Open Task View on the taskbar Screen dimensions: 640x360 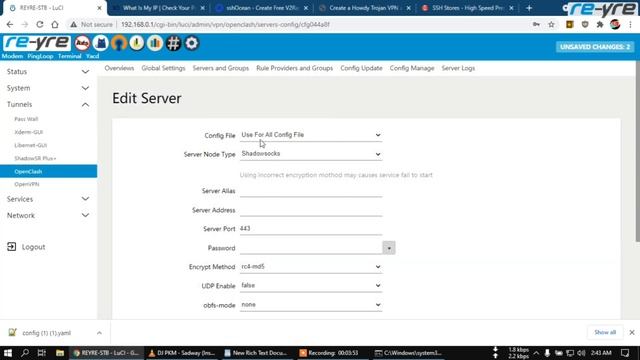(42, 353)
